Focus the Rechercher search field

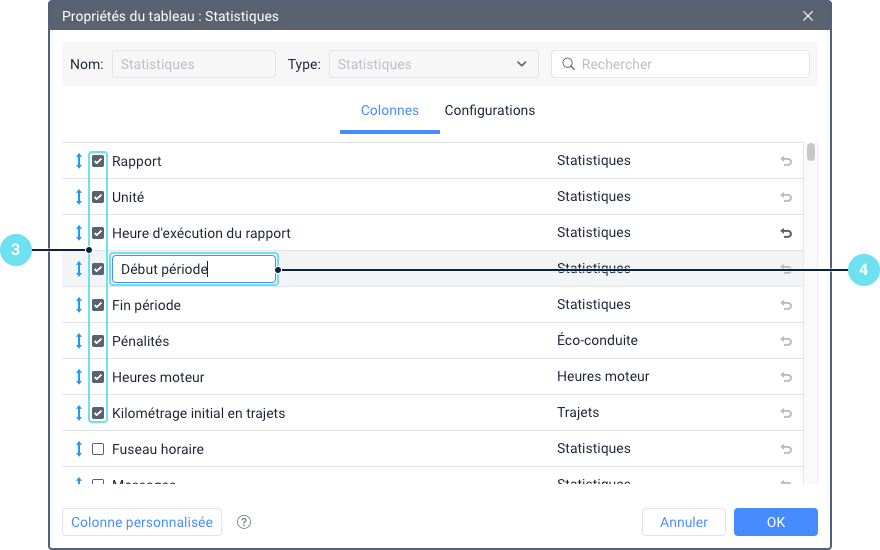690,64
